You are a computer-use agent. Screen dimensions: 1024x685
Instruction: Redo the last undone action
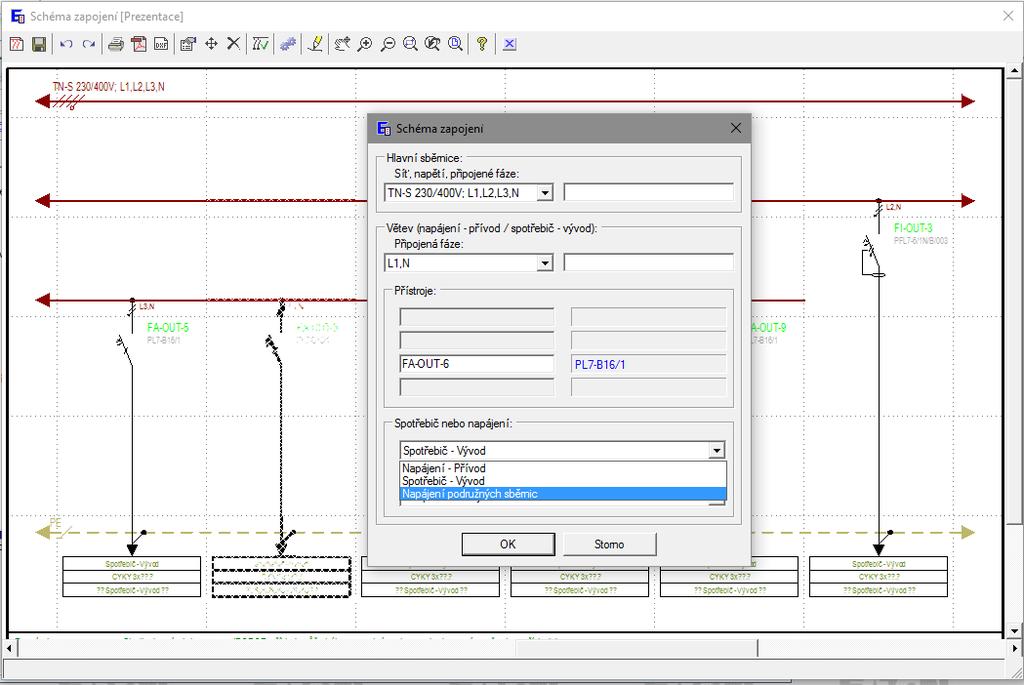pyautogui.click(x=89, y=44)
